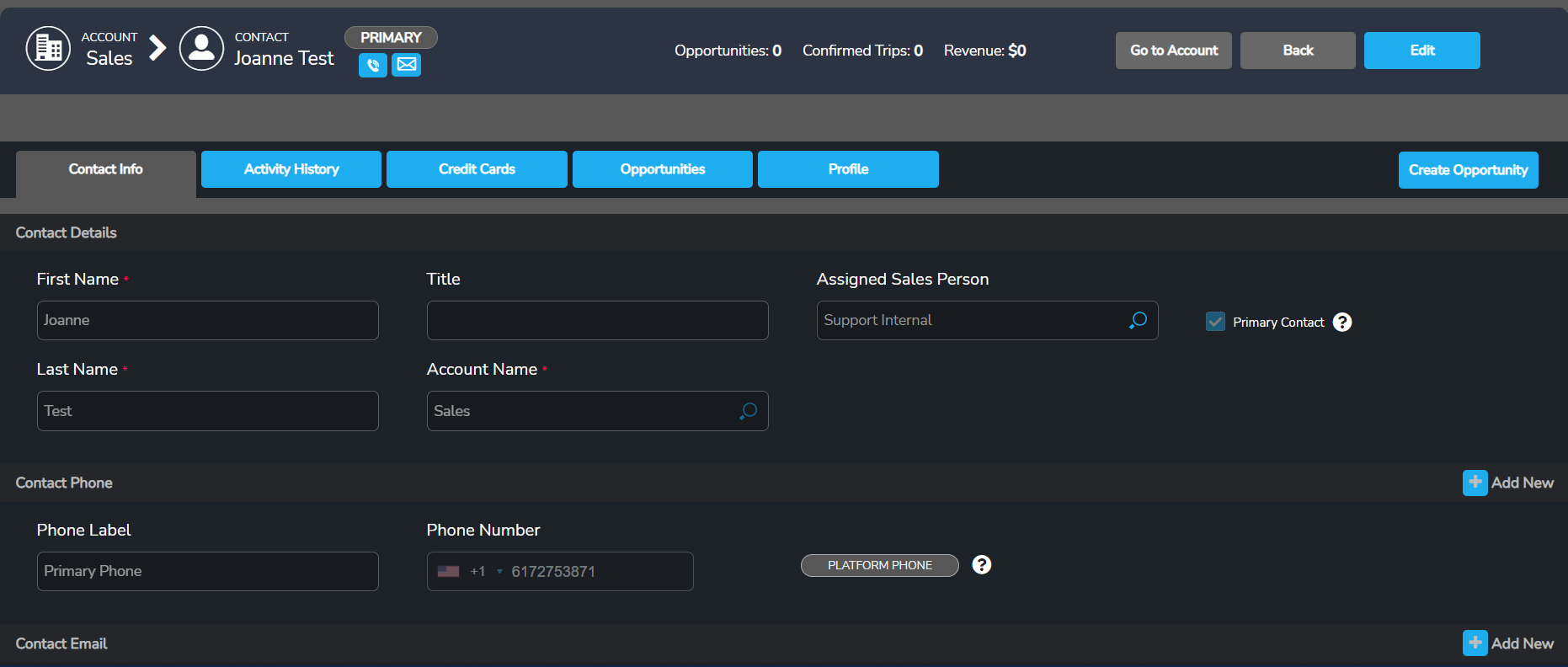Click help icon beside Platform Phone badge

981,564
